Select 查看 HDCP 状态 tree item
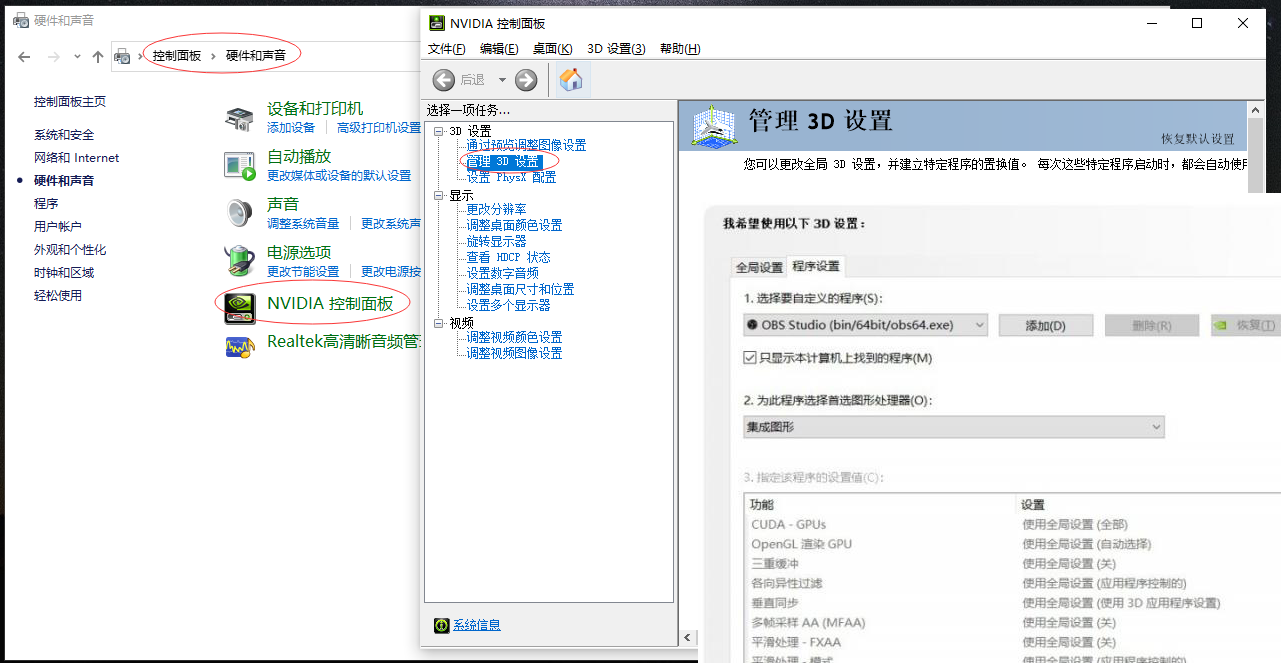This screenshot has height=663, width=1281. [x=508, y=258]
